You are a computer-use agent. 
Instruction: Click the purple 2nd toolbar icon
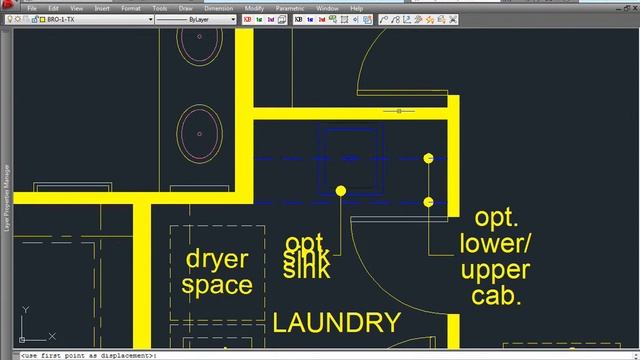(271, 19)
